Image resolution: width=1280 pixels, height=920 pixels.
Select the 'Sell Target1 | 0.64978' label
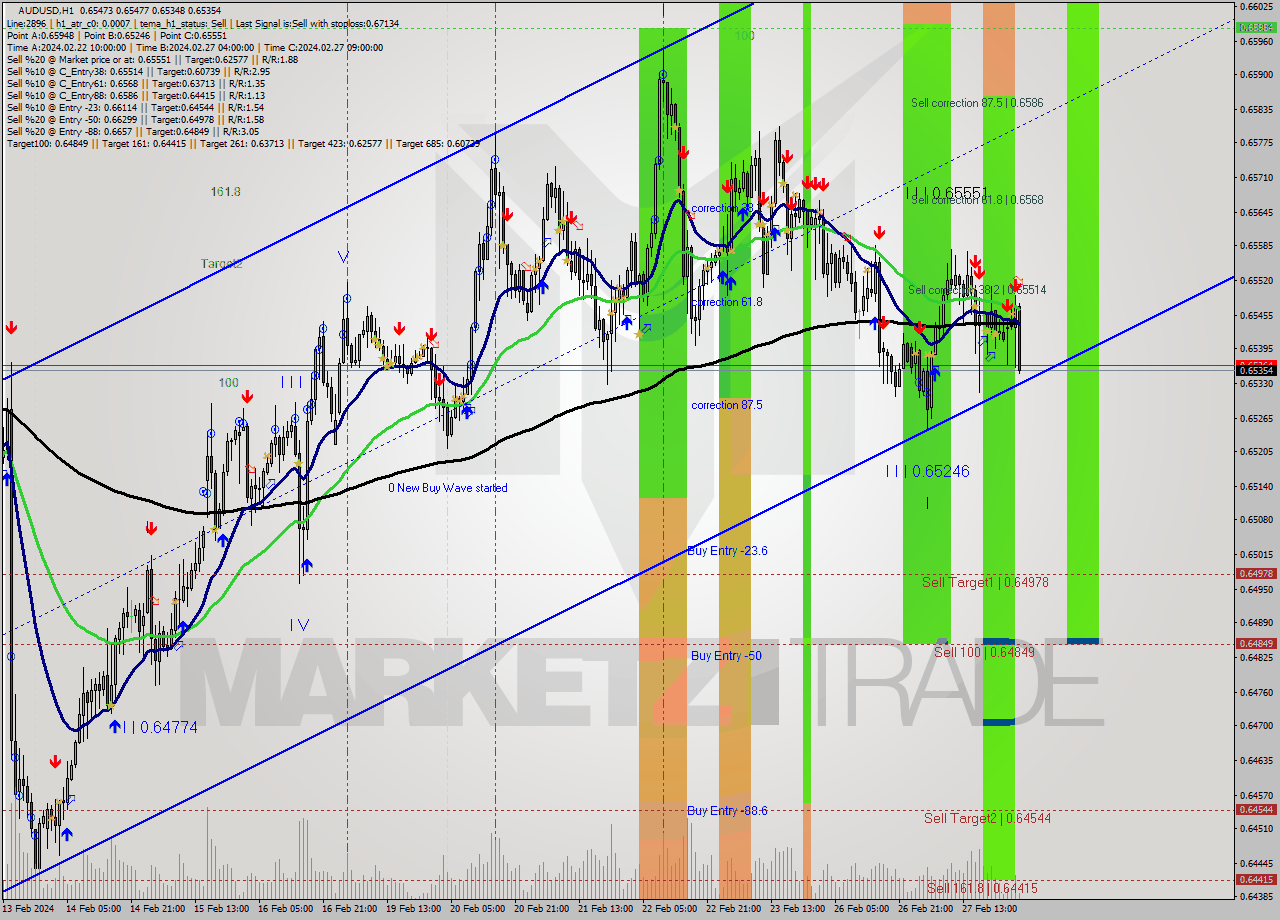pyautogui.click(x=985, y=582)
